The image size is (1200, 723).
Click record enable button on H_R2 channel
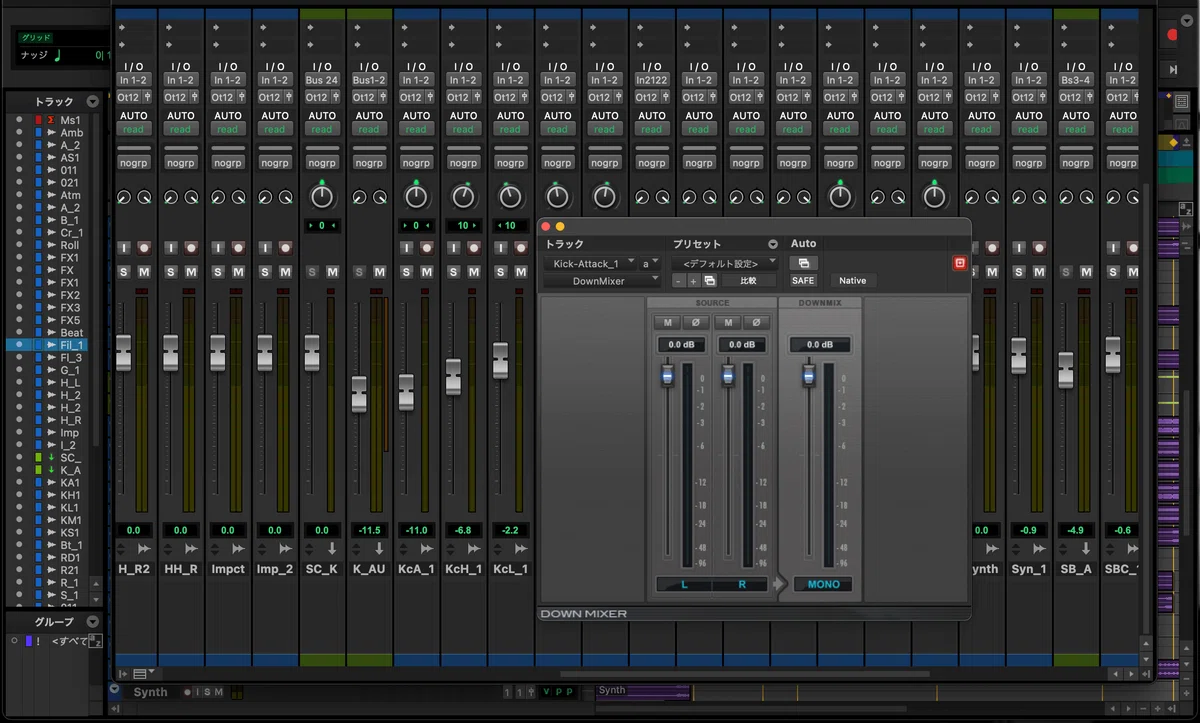click(144, 247)
